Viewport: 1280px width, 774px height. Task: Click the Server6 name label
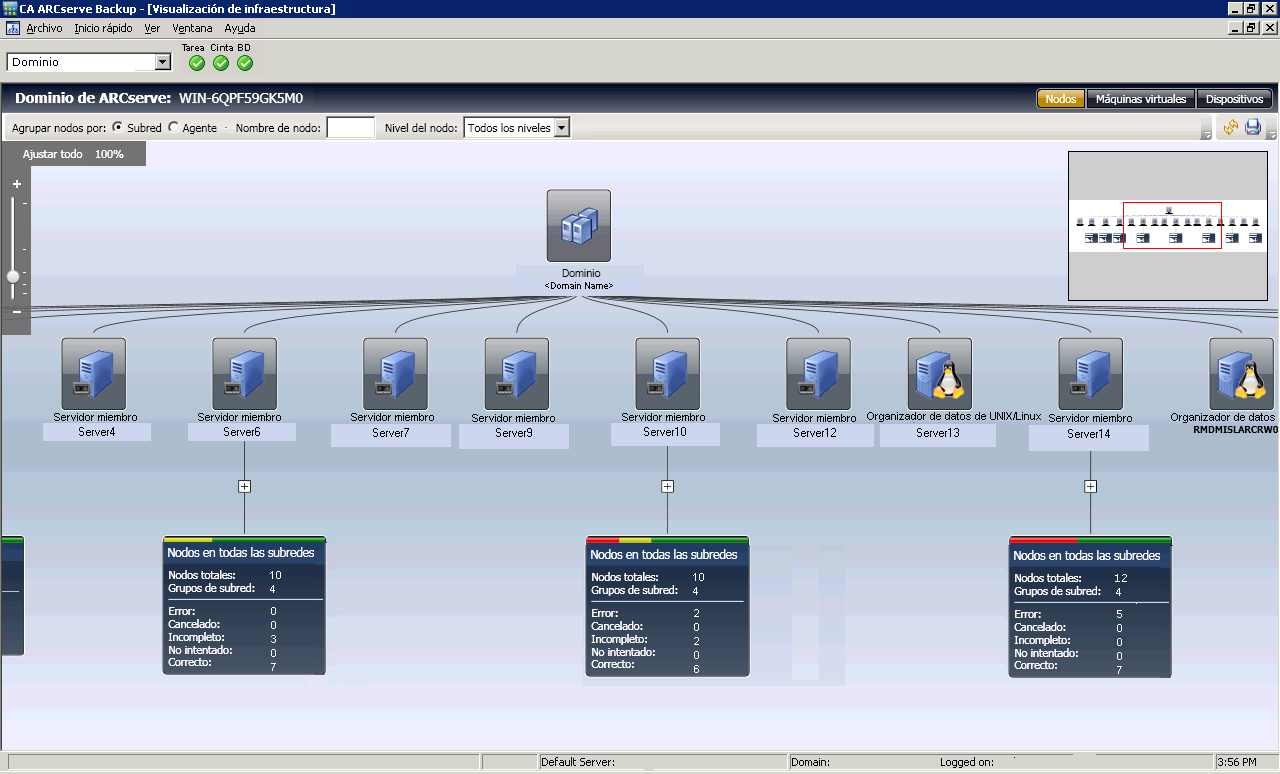242,432
